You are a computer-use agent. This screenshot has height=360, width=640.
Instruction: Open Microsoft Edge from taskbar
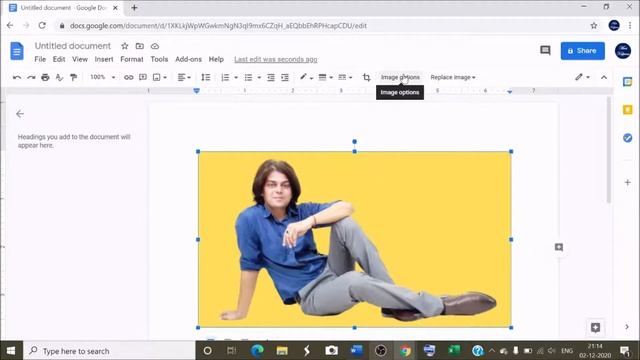pos(257,351)
